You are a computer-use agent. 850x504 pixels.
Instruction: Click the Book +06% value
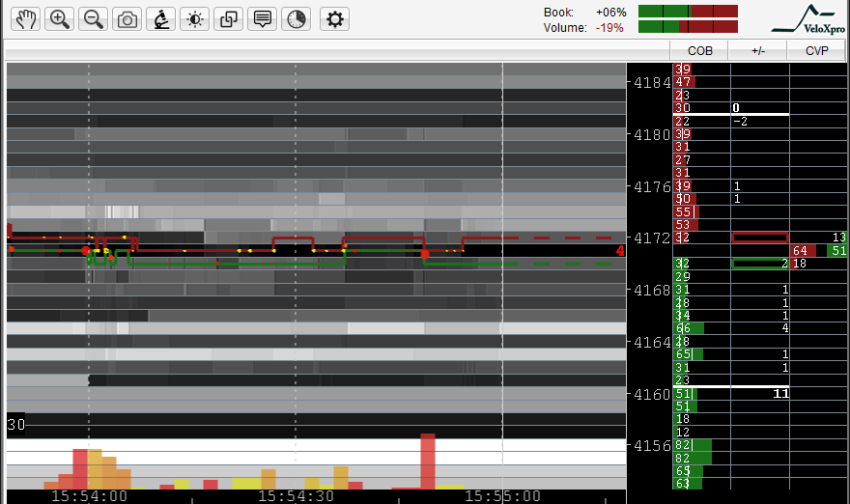(x=611, y=12)
